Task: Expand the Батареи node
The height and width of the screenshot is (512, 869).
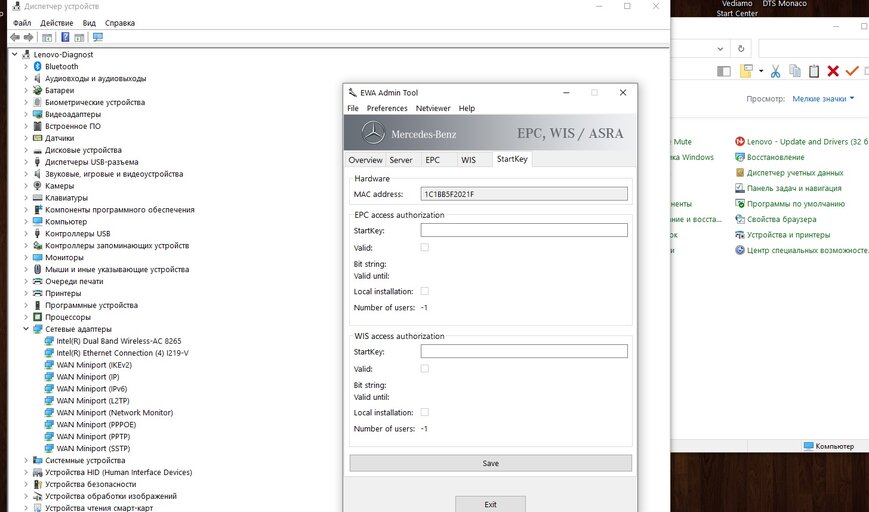Action: (25, 90)
